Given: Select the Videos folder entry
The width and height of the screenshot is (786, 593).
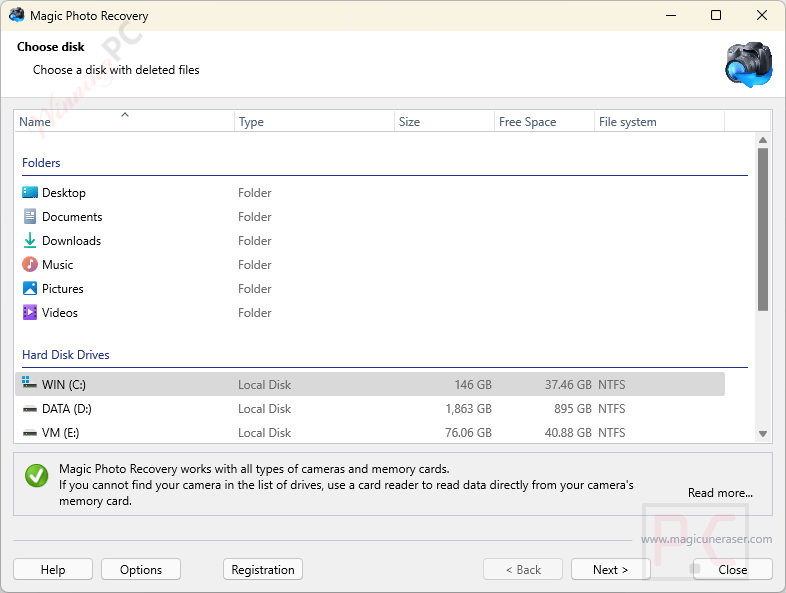Looking at the screenshot, I should (x=370, y=313).
